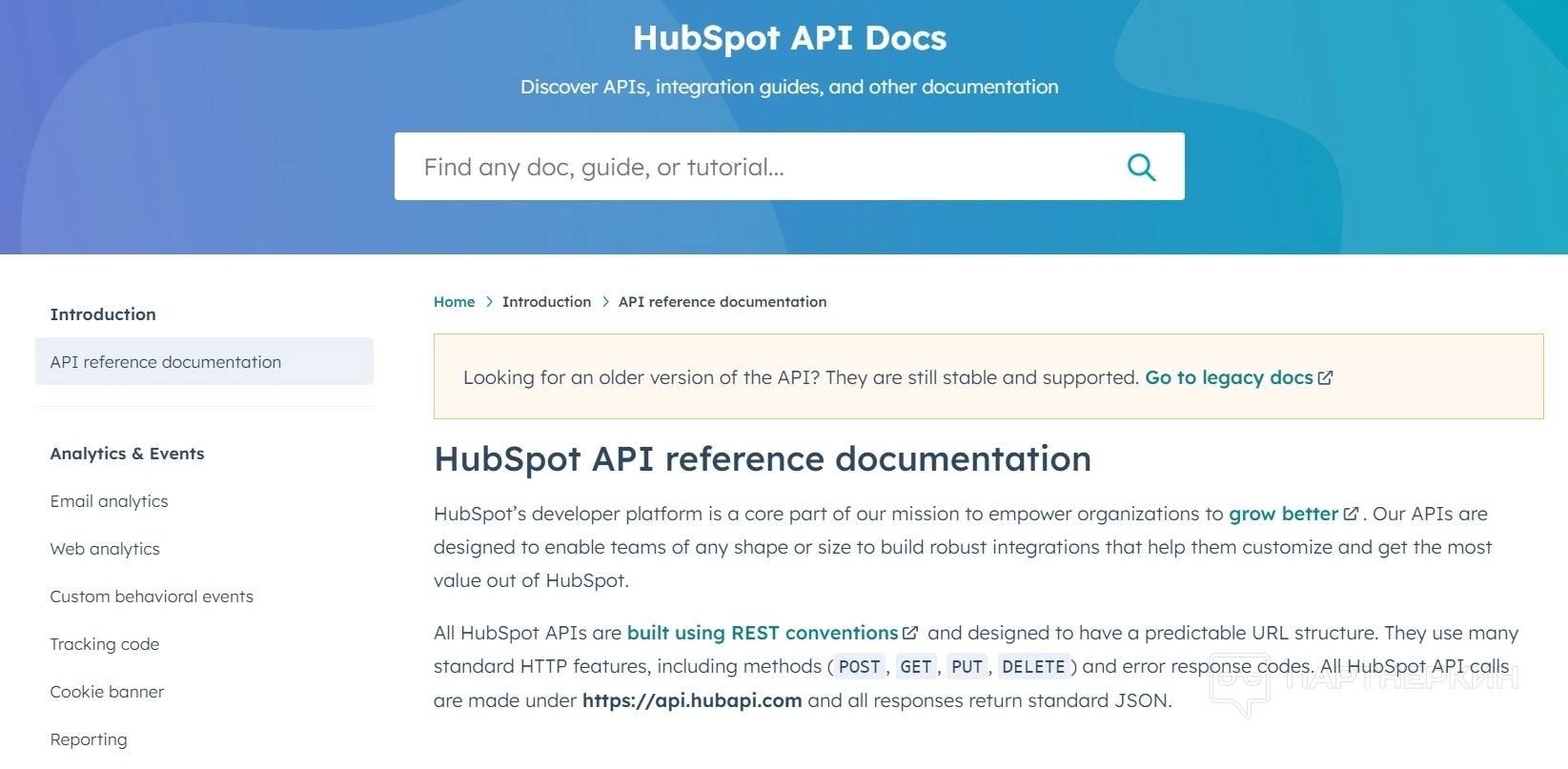Open the Introduction breadcrumb
This screenshot has width=1568, height=769.
(x=546, y=302)
